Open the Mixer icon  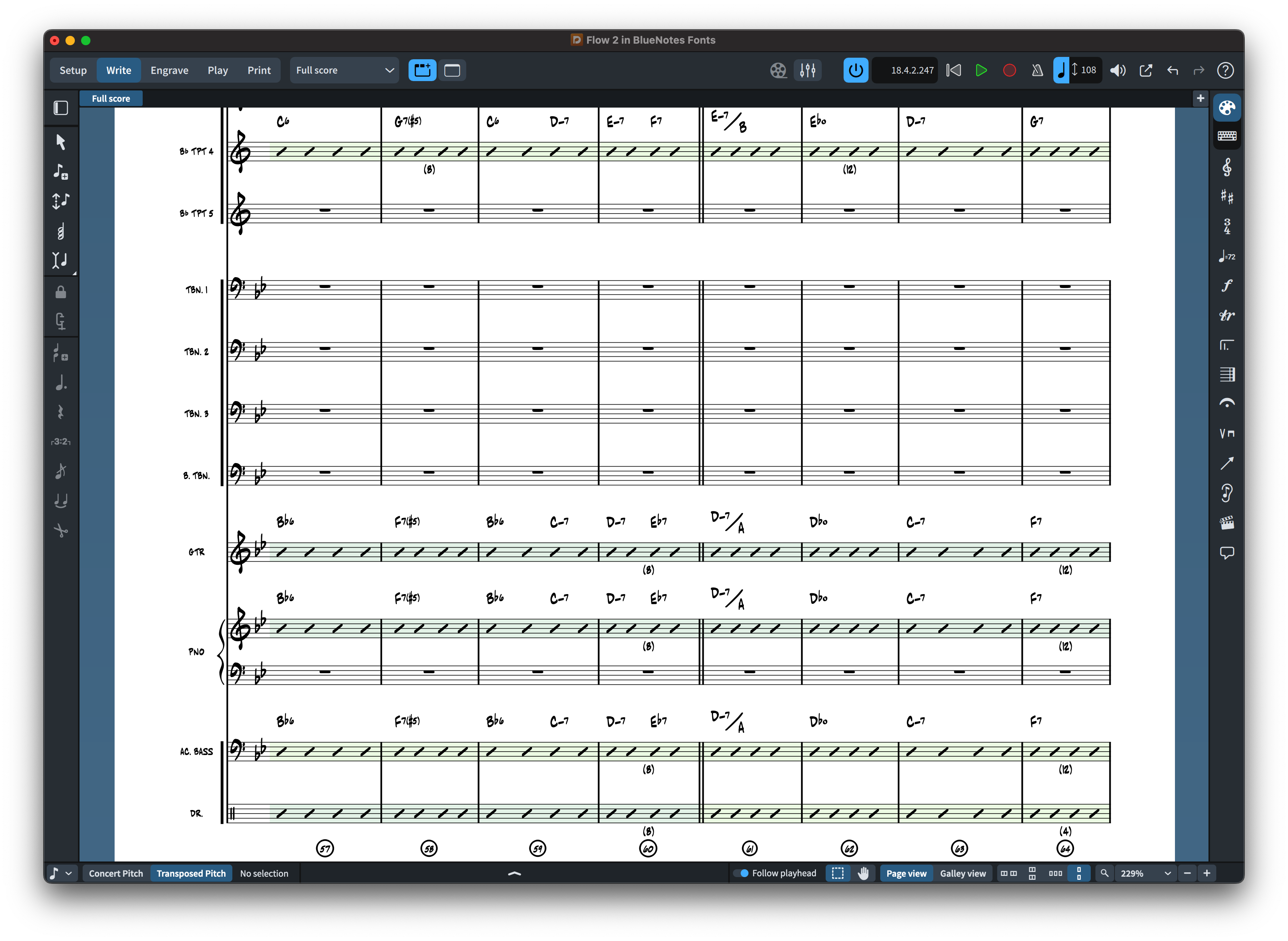point(808,70)
